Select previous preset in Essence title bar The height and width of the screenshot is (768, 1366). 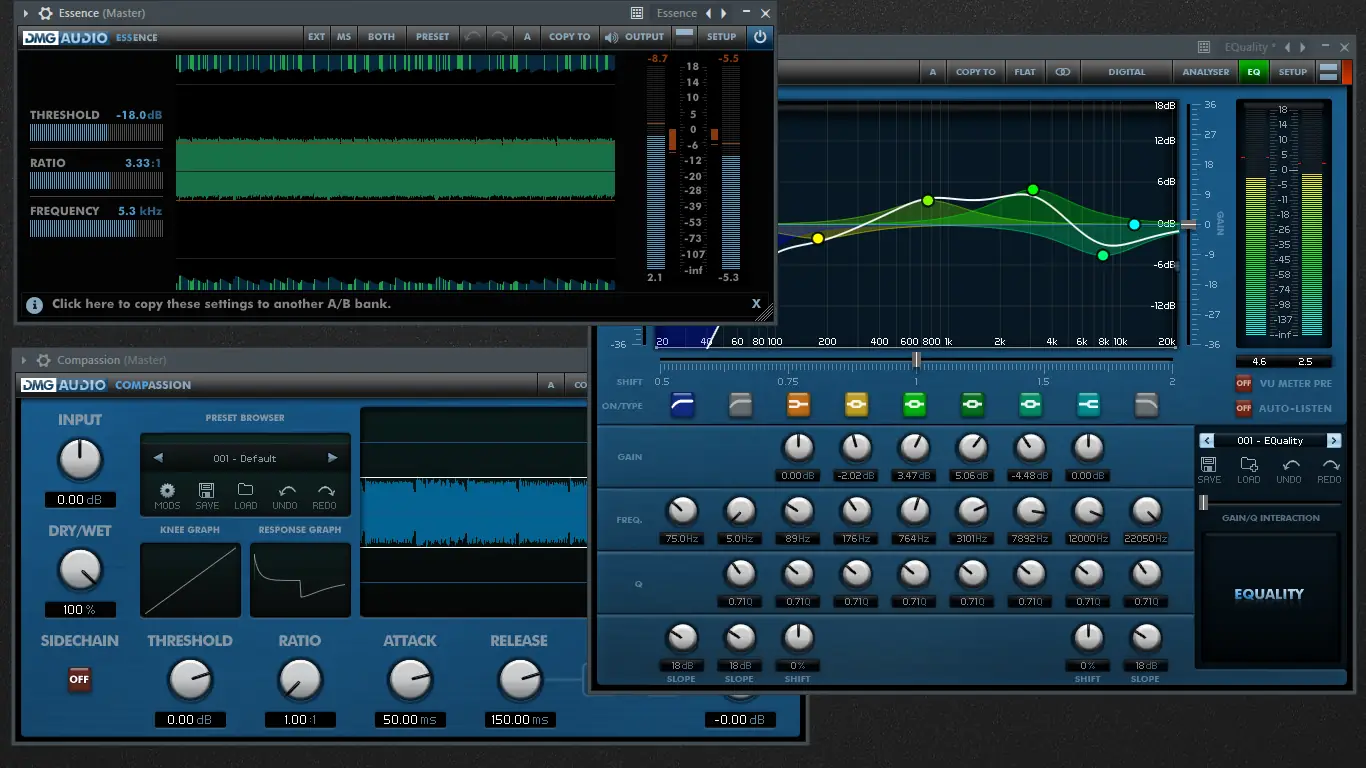(x=709, y=14)
